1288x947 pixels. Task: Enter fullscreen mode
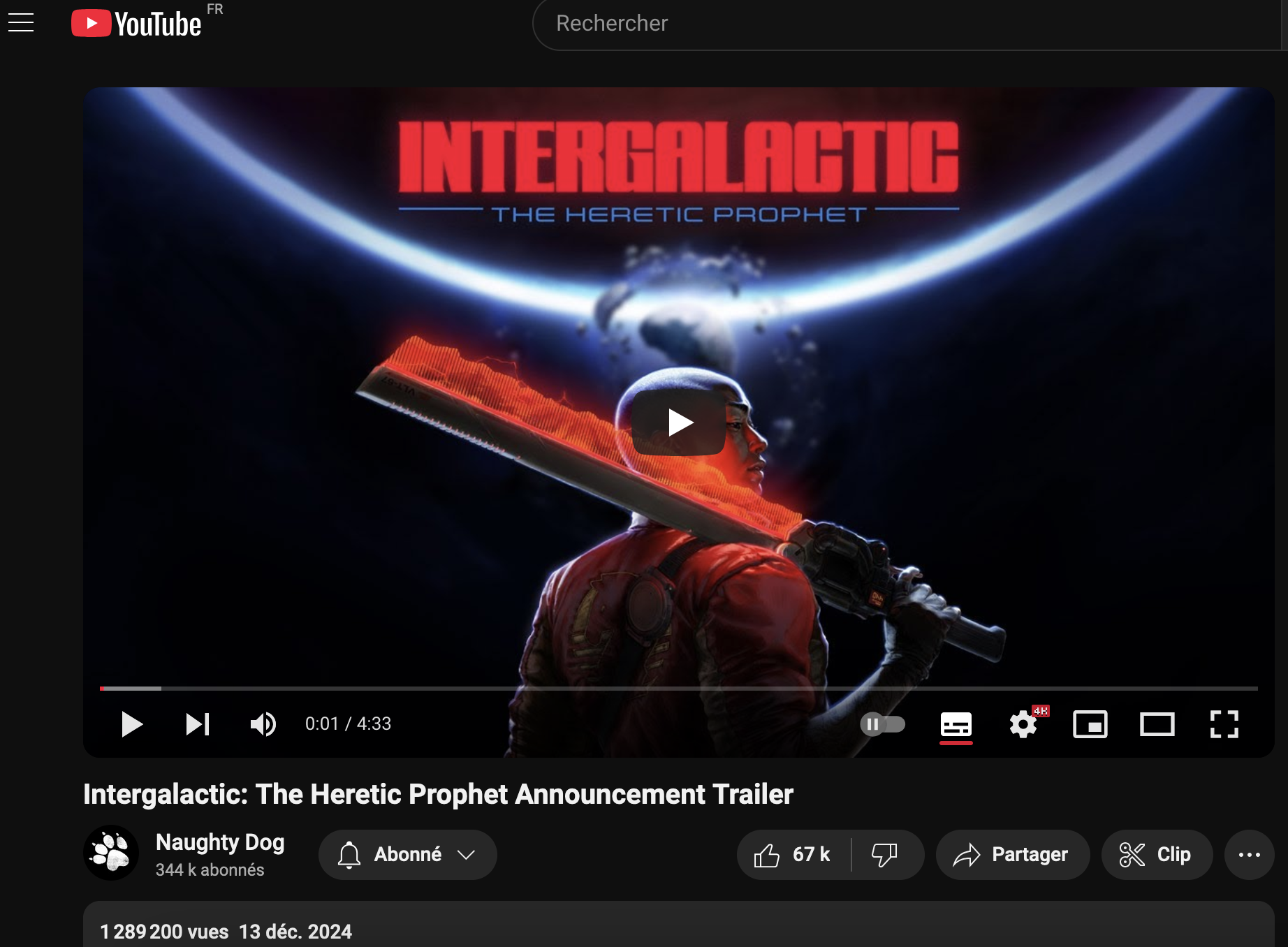[x=1224, y=724]
